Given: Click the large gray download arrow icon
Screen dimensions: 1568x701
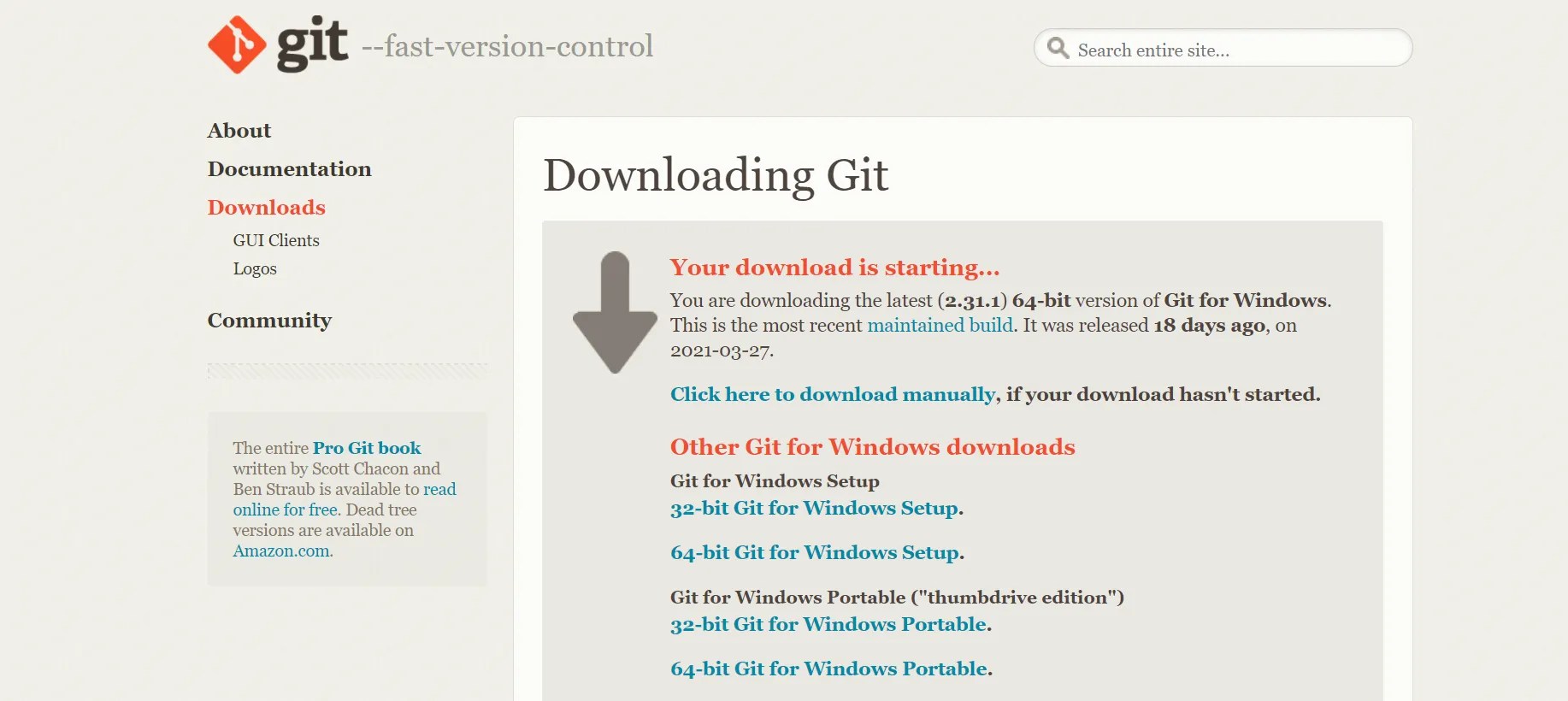Looking at the screenshot, I should pyautogui.click(x=615, y=312).
